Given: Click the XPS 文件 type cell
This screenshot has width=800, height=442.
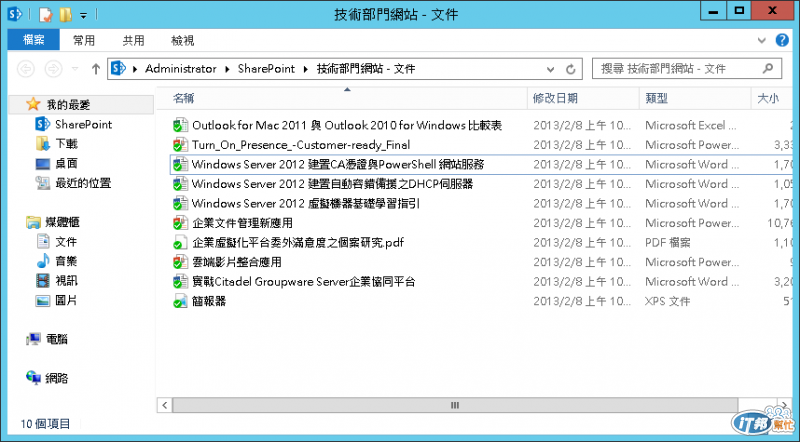Looking at the screenshot, I should pyautogui.click(x=667, y=301).
